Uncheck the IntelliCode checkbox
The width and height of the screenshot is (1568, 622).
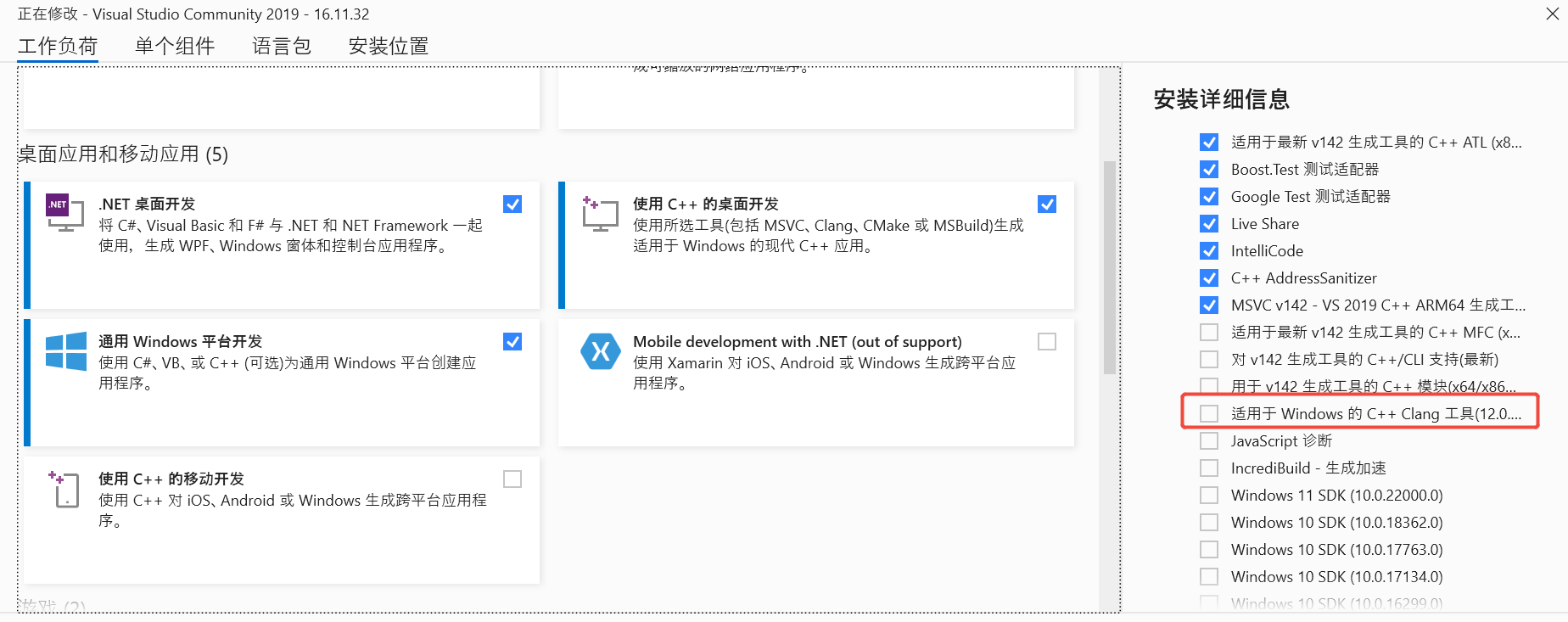pyautogui.click(x=1209, y=251)
